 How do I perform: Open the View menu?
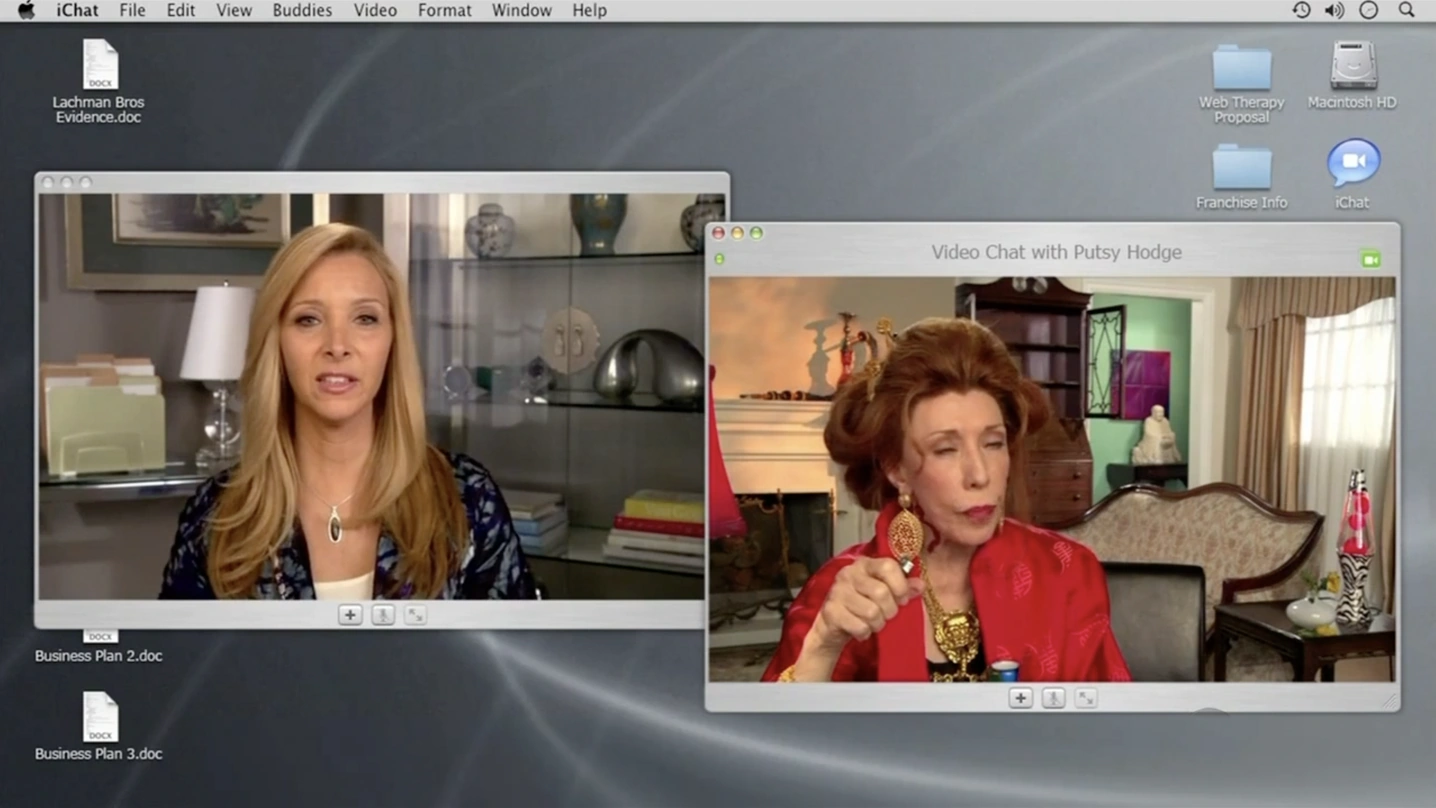[234, 10]
